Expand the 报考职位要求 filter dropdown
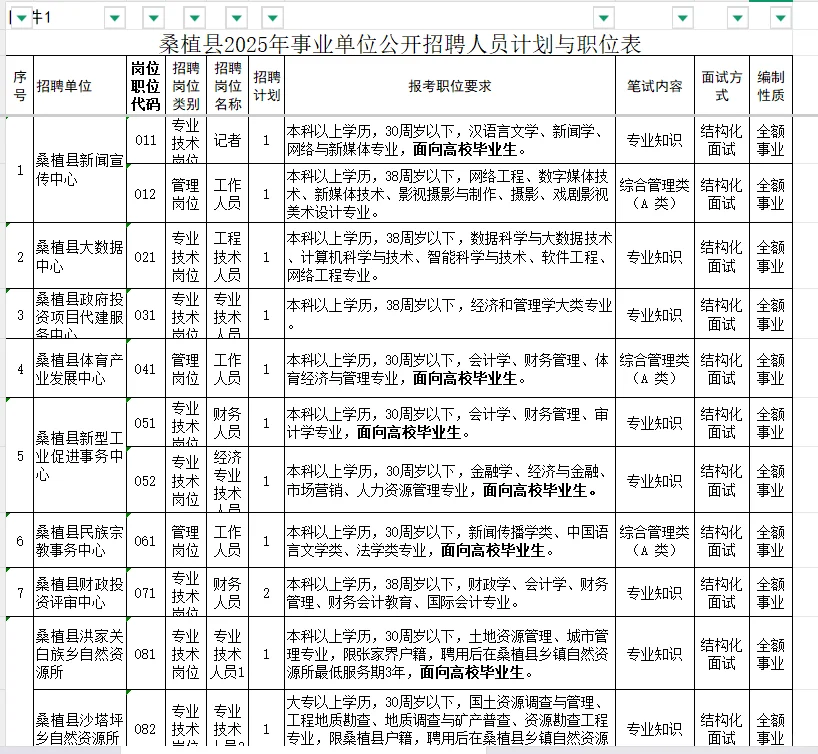818x754 pixels. (603, 17)
